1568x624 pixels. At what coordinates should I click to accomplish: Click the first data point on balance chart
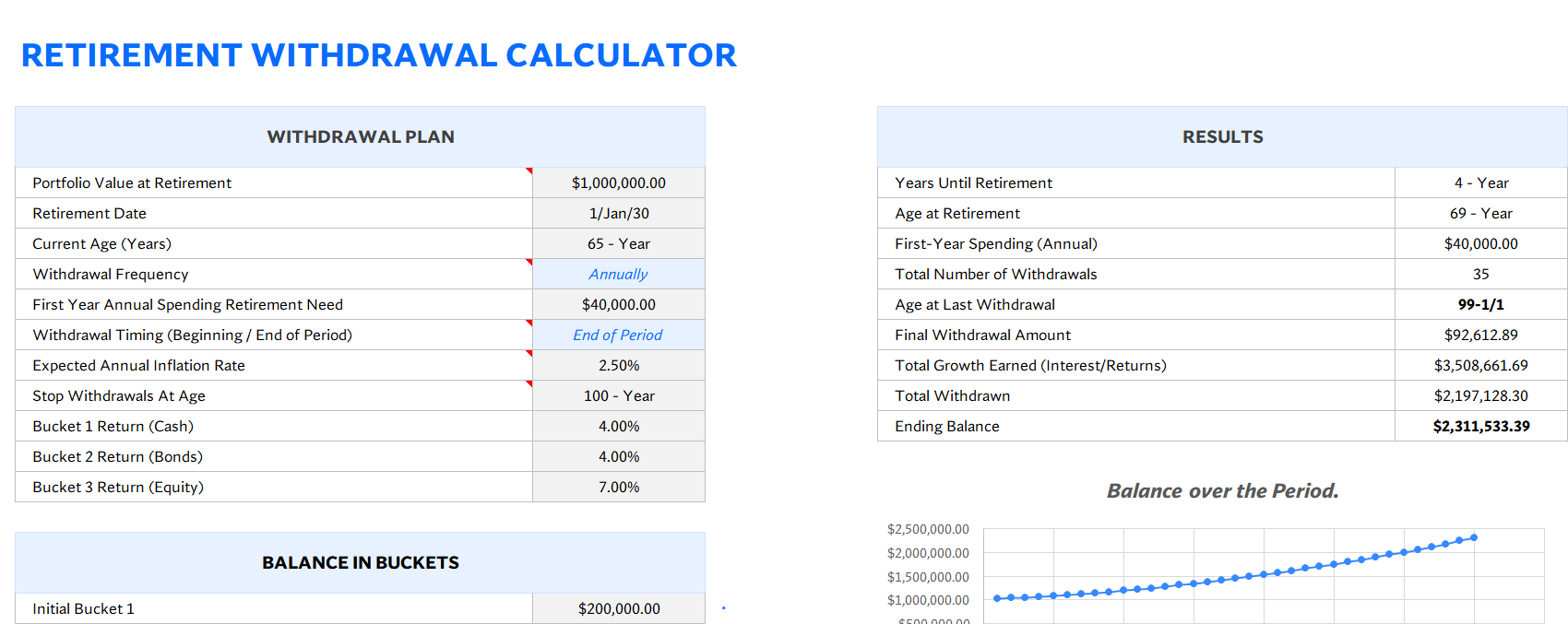click(x=997, y=598)
